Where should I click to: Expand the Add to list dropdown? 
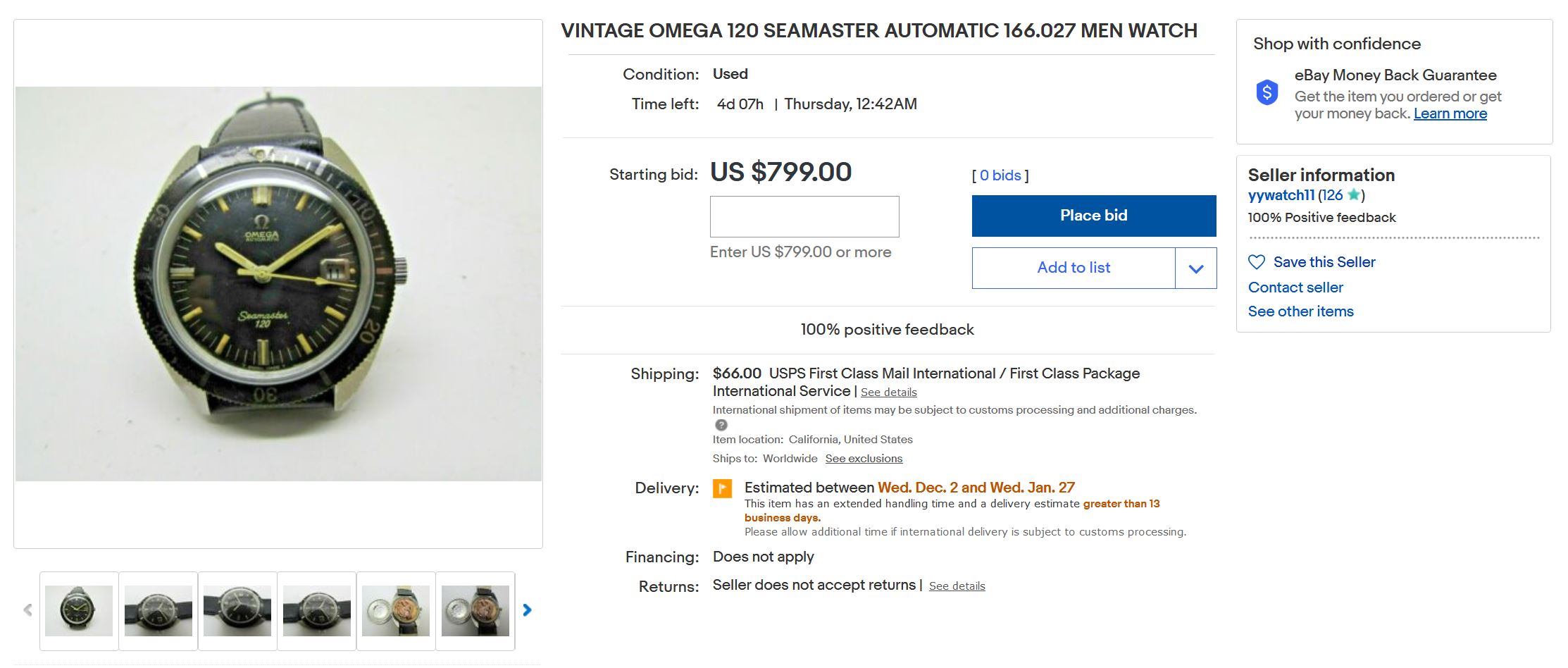point(1195,268)
